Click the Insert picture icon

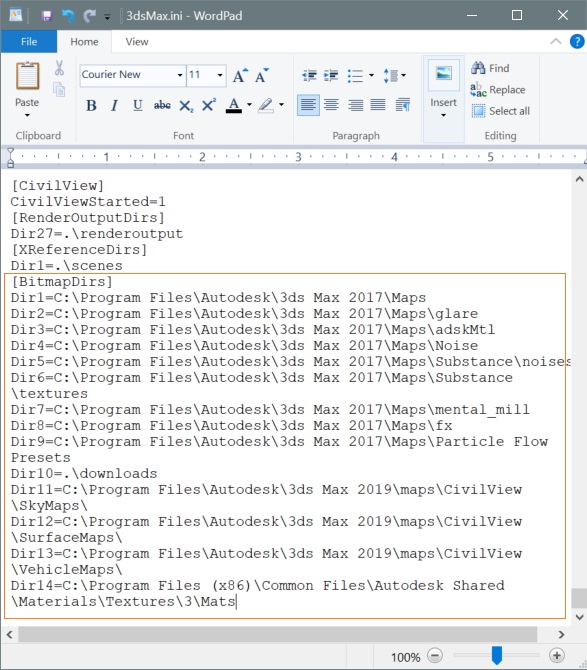point(443,73)
